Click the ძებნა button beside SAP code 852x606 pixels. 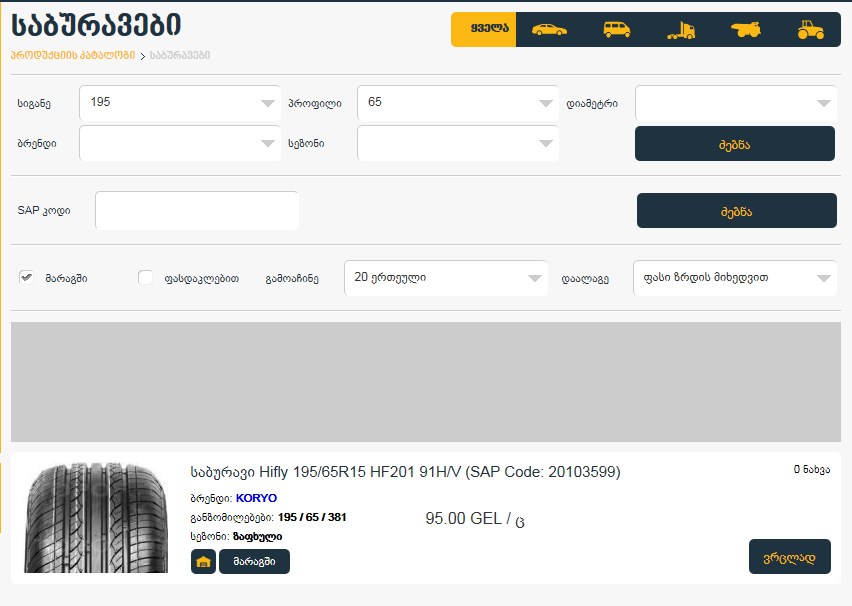[737, 211]
